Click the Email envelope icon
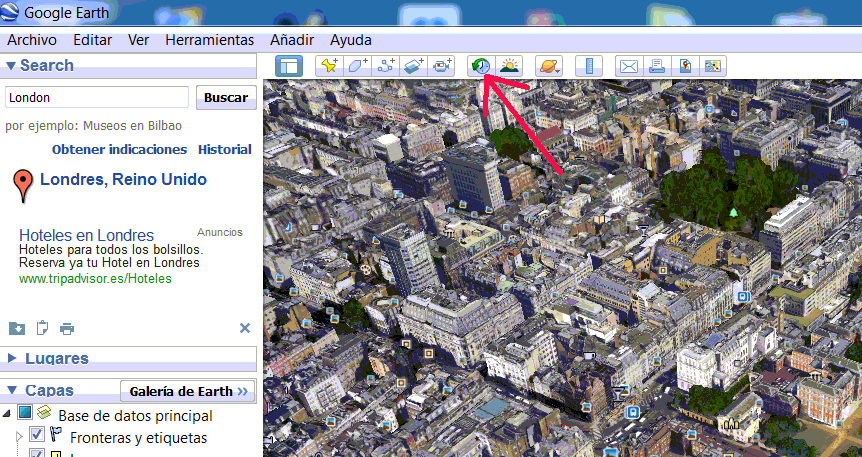The width and height of the screenshot is (862, 457). [x=629, y=67]
